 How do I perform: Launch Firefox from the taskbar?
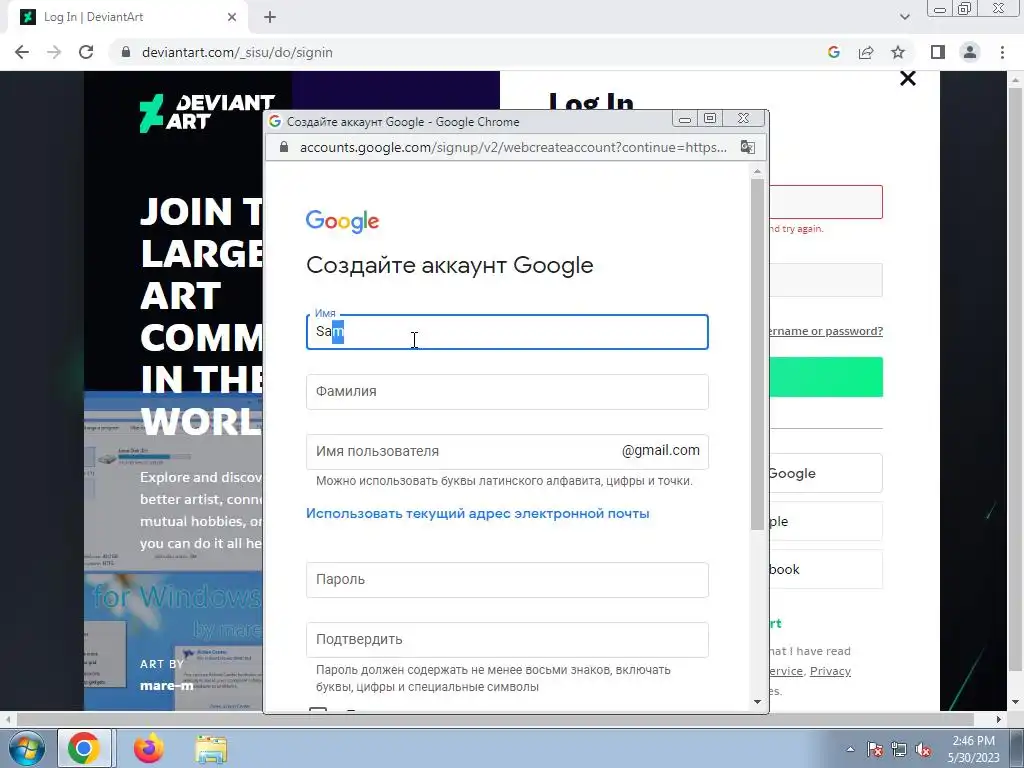148,748
